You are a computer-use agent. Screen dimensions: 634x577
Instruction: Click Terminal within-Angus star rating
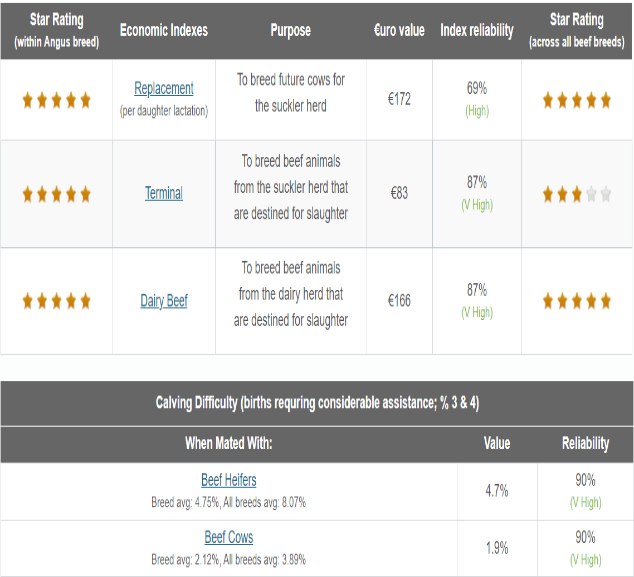coord(57,194)
